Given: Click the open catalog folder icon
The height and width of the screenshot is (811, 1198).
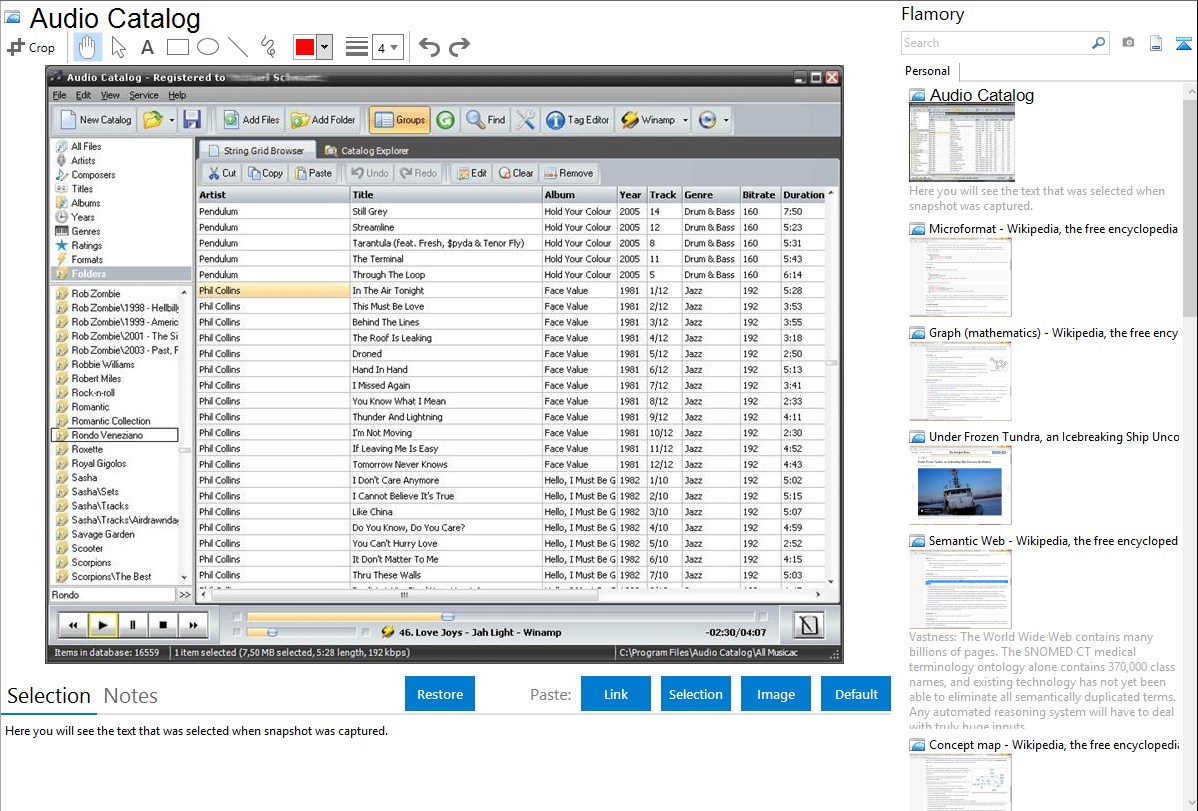Looking at the screenshot, I should pyautogui.click(x=153, y=120).
